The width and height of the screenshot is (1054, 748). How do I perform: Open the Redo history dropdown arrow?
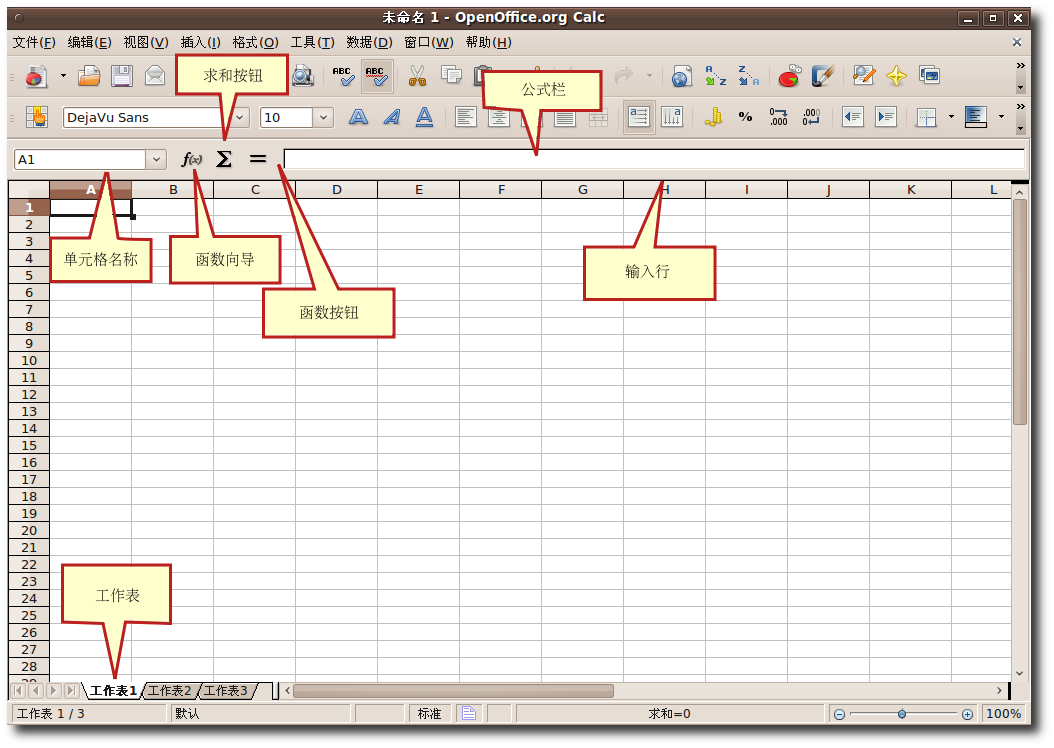(x=649, y=76)
